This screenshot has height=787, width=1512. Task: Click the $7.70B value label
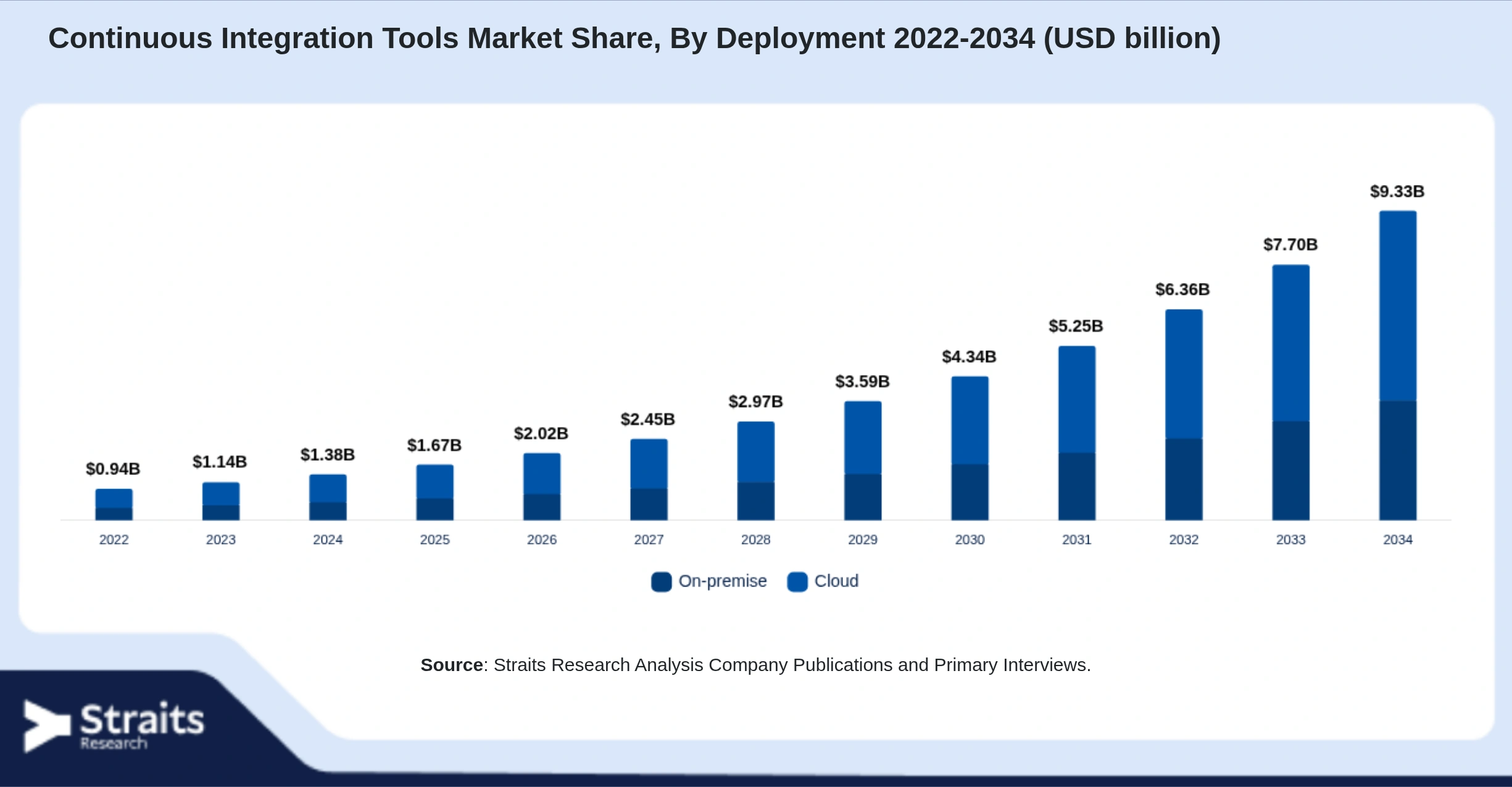click(x=1291, y=245)
